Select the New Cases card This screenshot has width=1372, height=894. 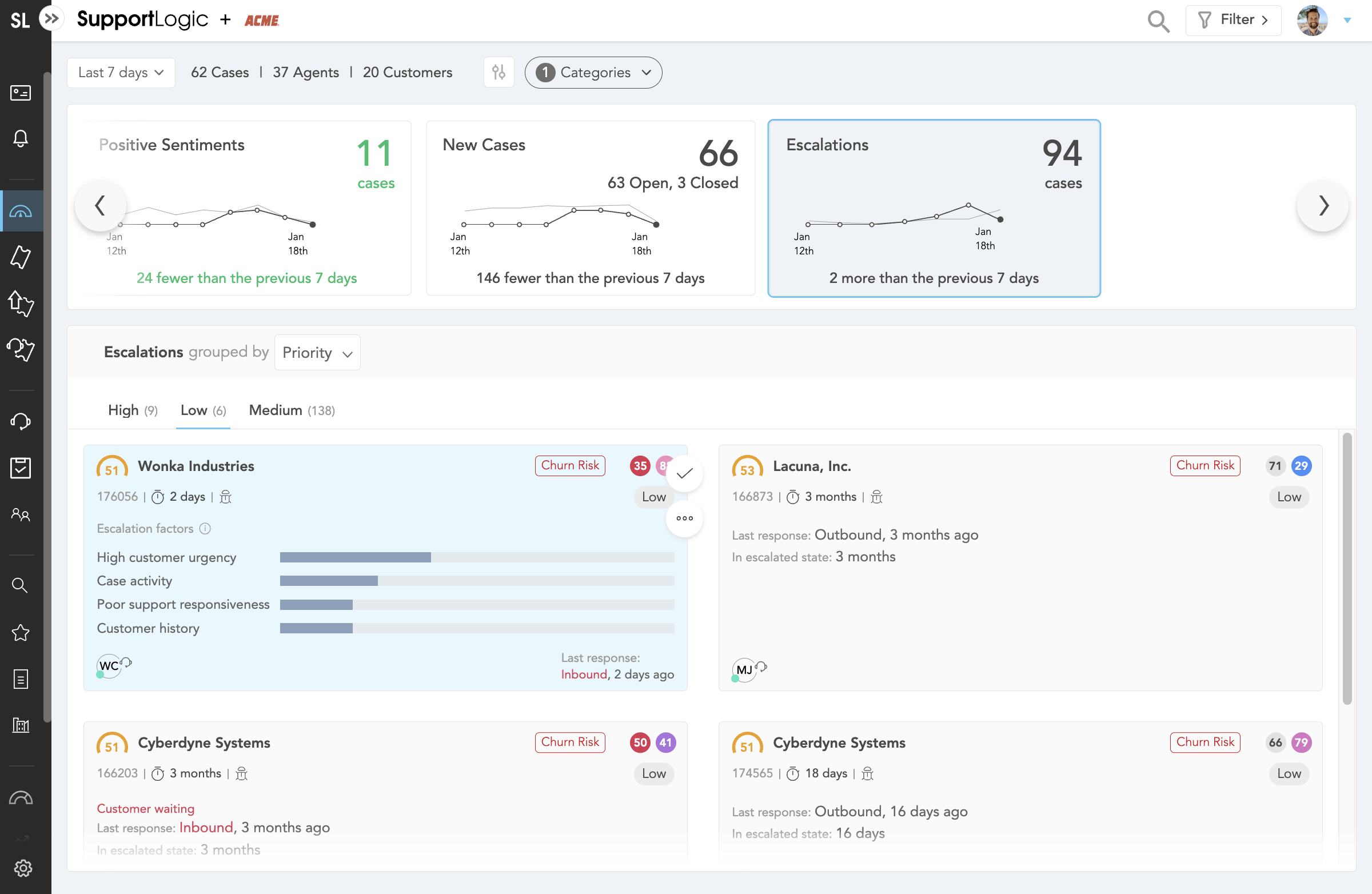pos(591,208)
